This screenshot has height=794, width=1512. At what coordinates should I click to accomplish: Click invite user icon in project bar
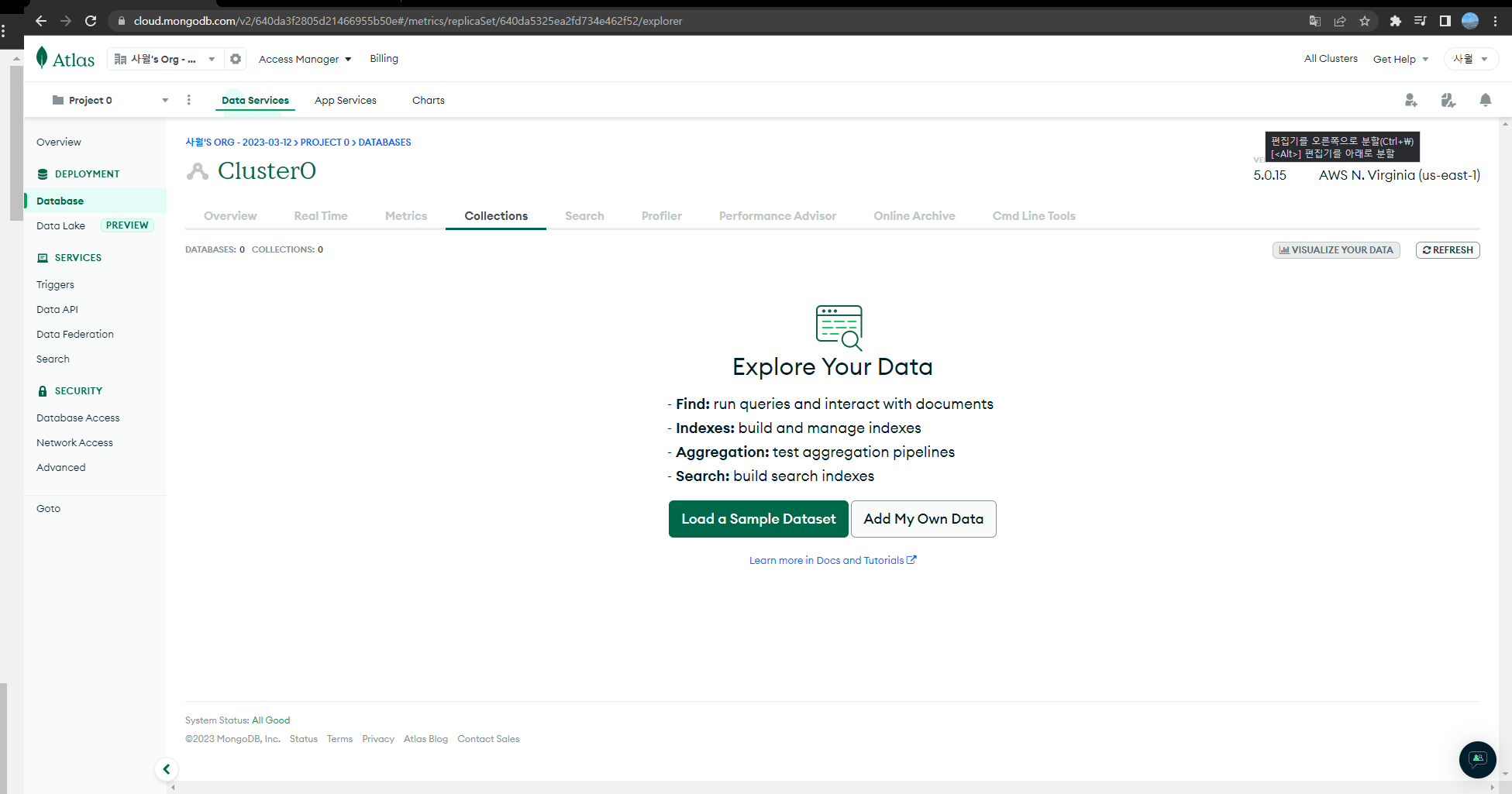[1410, 100]
